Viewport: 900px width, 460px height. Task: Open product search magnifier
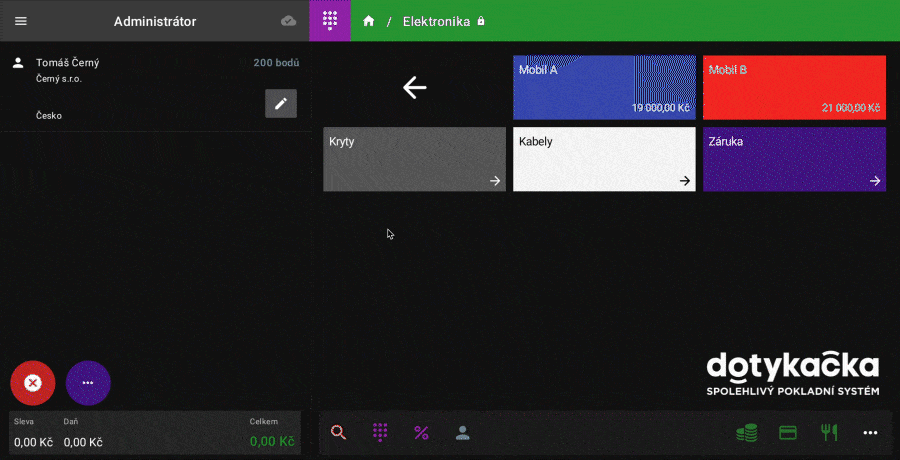coord(338,433)
